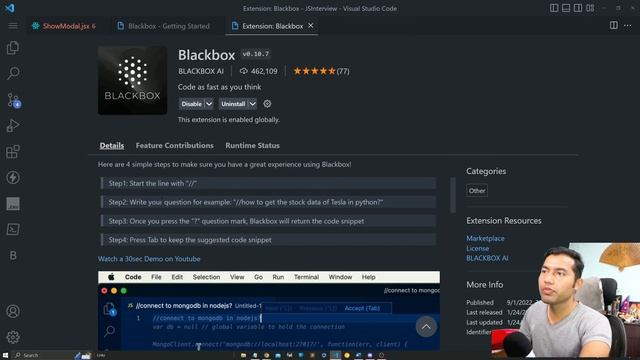Click the version label v0.10.7

click(256, 54)
